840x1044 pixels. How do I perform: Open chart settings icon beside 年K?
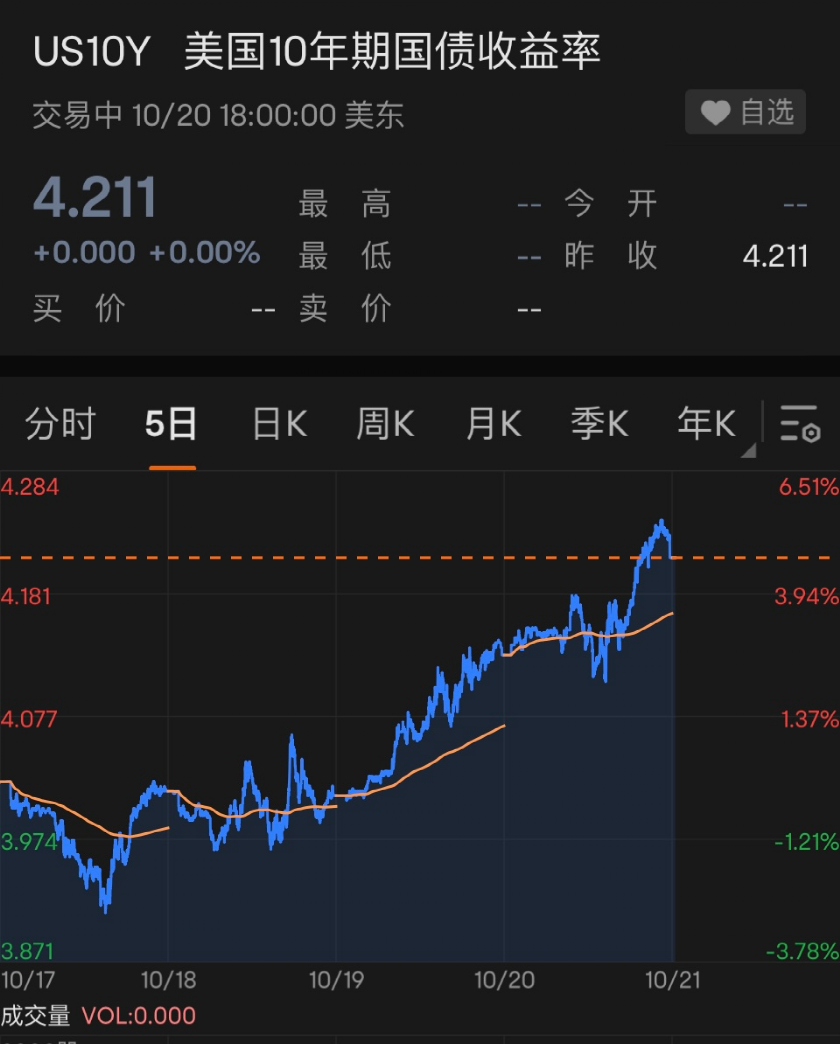coord(800,425)
